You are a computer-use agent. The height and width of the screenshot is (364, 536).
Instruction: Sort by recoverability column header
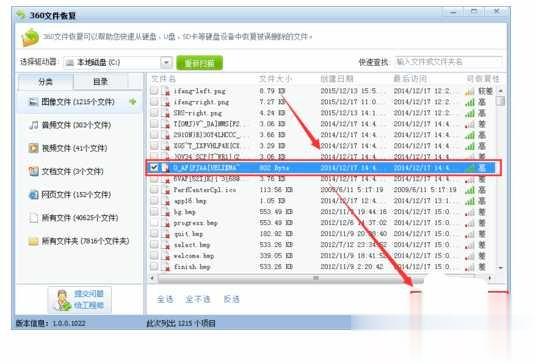point(483,79)
